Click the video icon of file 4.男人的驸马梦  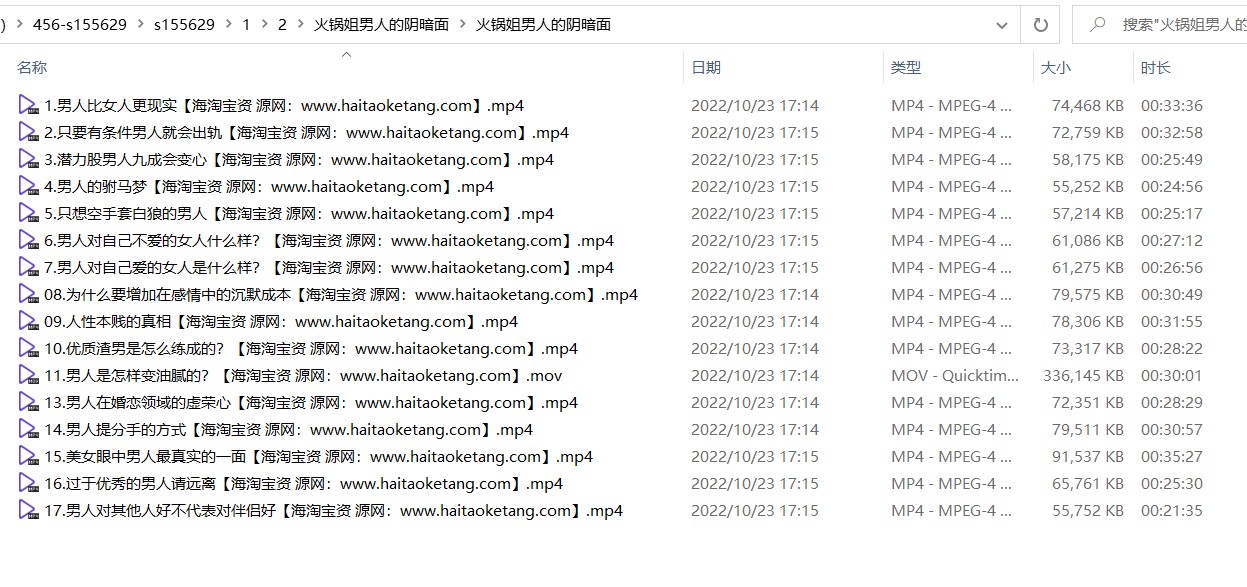[x=28, y=186]
